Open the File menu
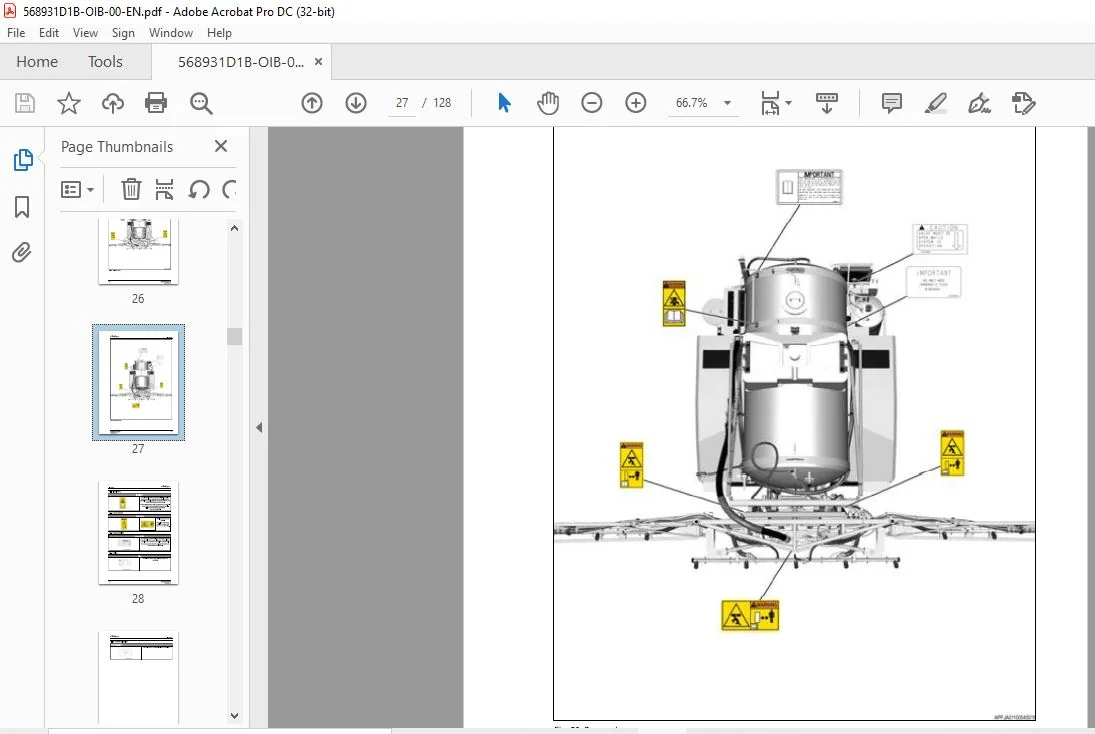Screen dimensions: 1095x734 16,33
